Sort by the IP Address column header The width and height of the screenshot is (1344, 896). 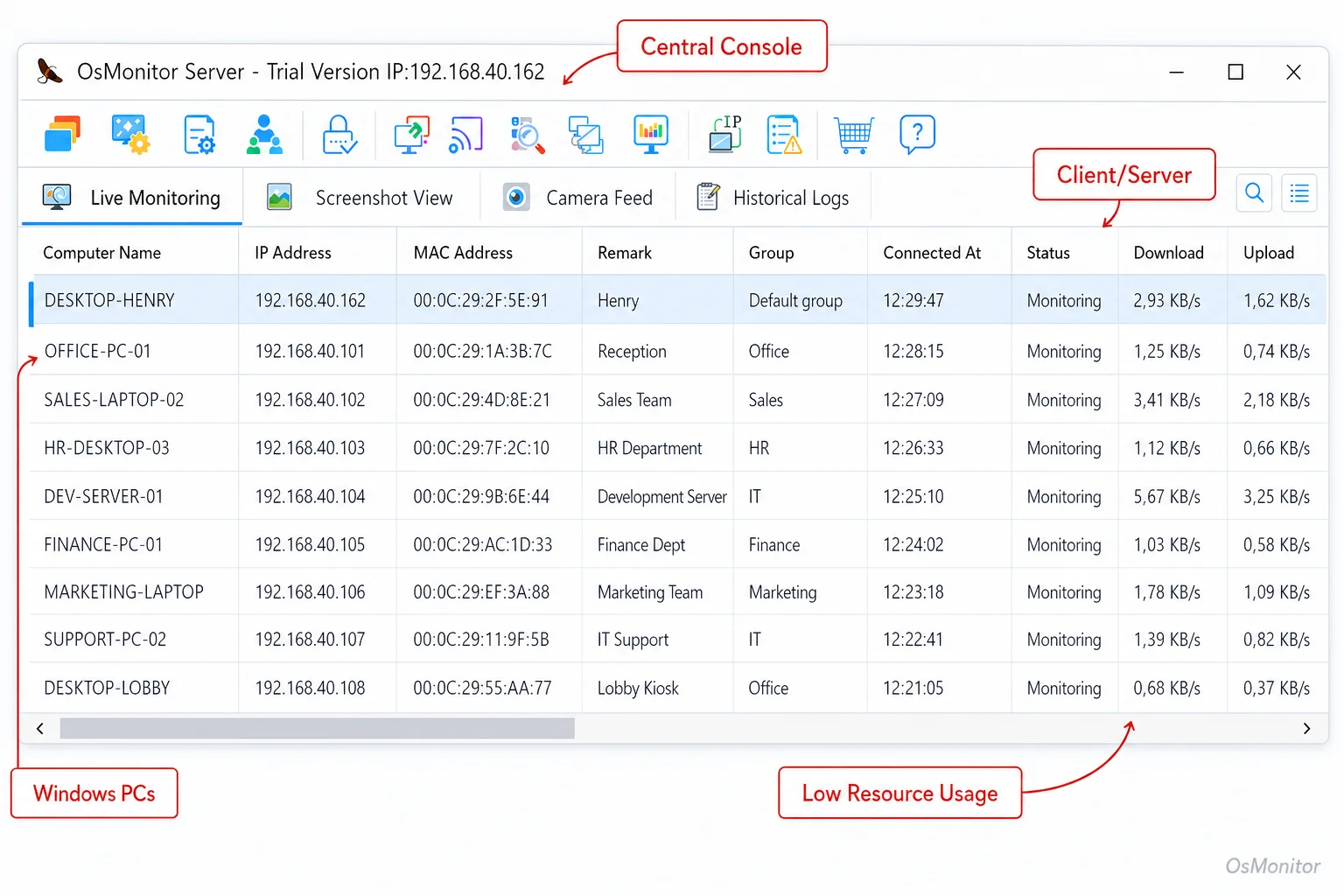click(x=293, y=253)
